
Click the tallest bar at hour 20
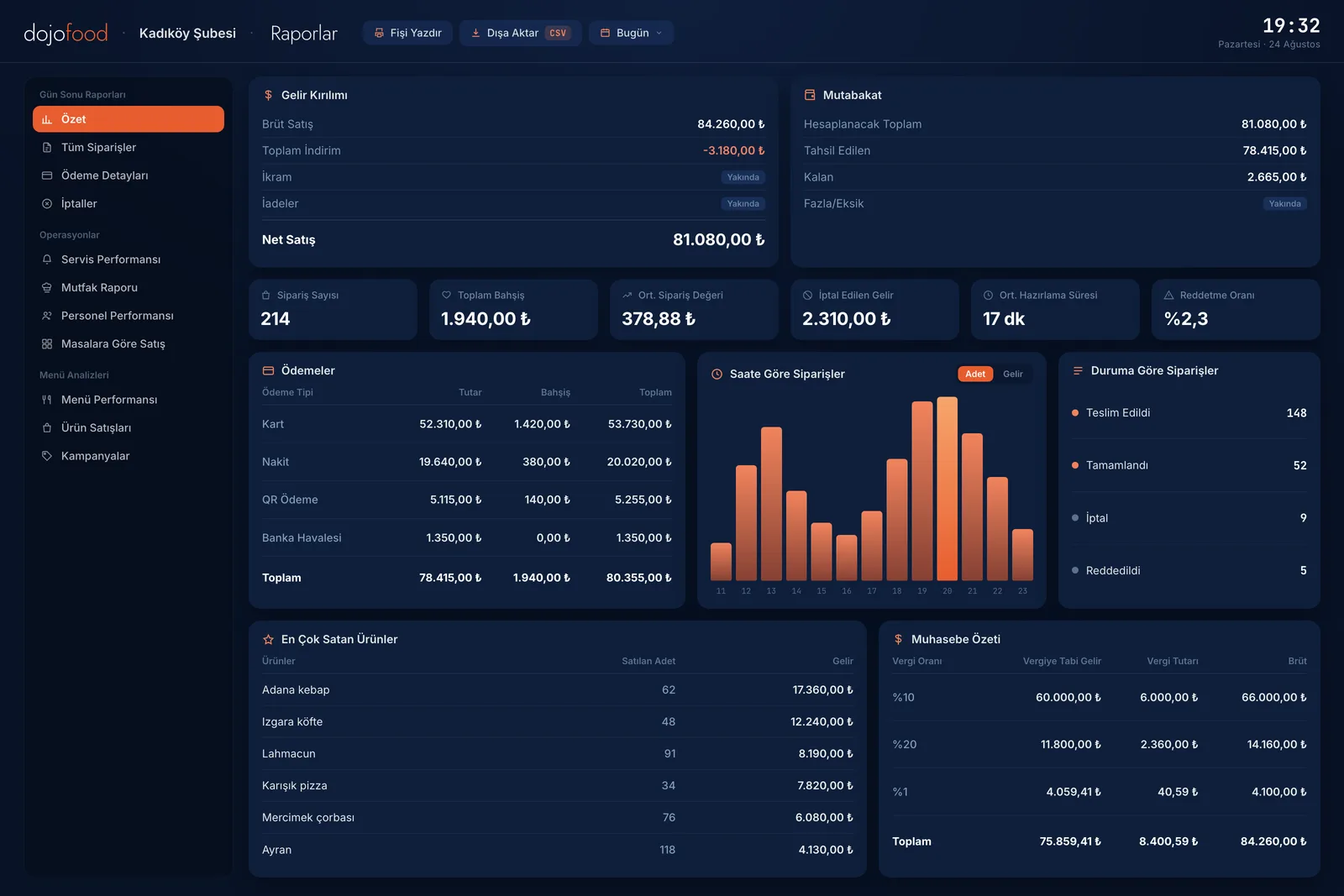coord(947,489)
